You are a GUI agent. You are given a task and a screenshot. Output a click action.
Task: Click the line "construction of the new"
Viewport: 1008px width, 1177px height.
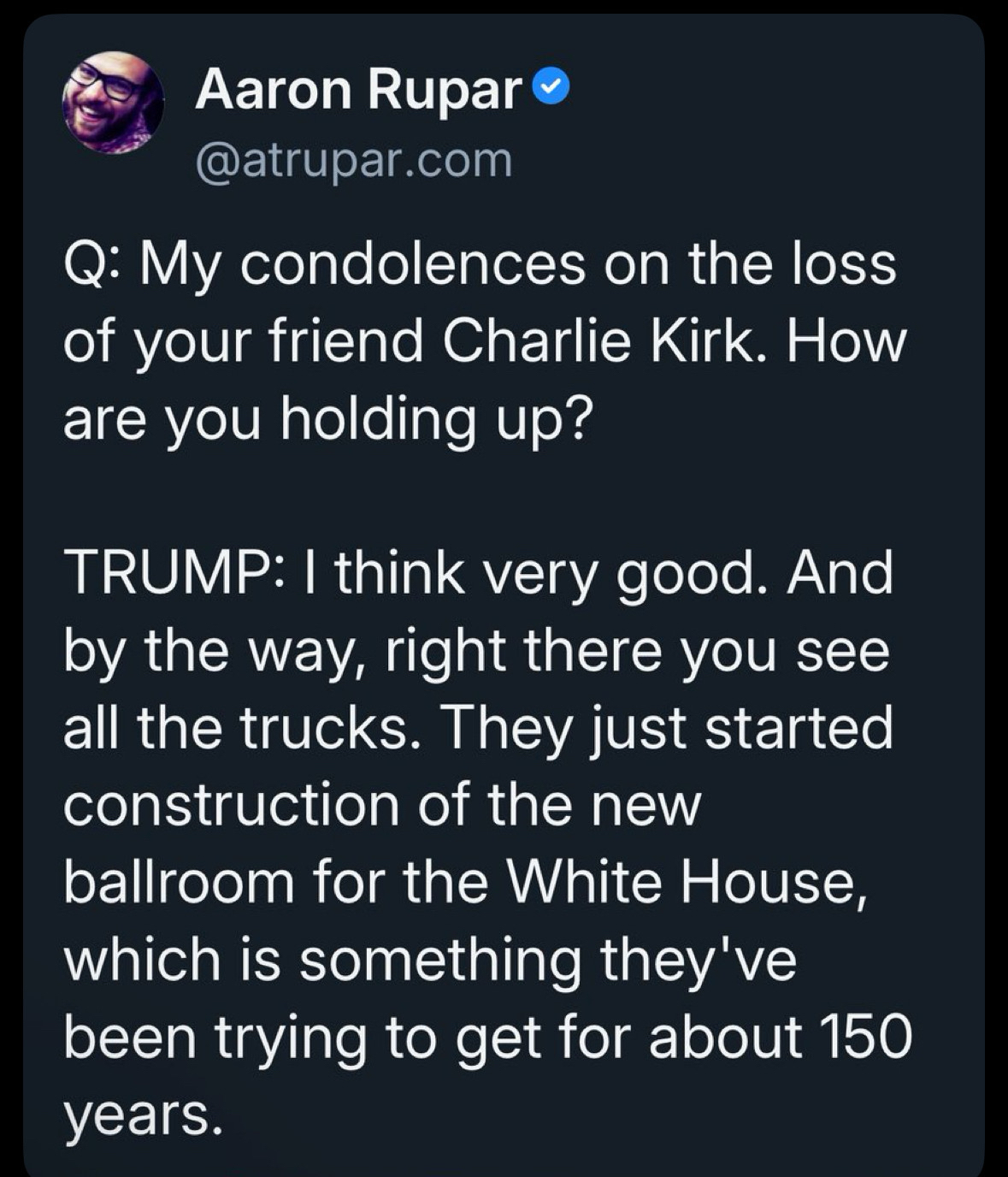click(x=381, y=805)
